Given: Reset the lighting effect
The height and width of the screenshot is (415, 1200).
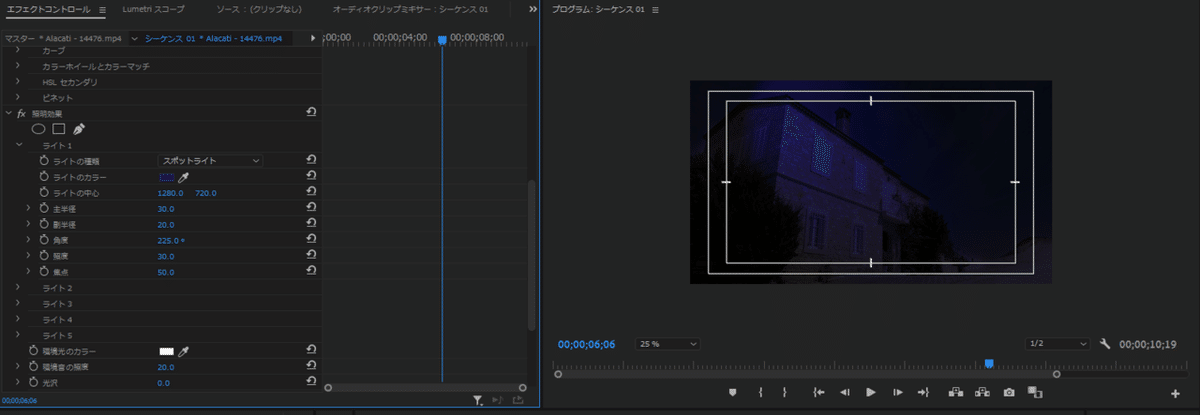Looking at the screenshot, I should 311,113.
